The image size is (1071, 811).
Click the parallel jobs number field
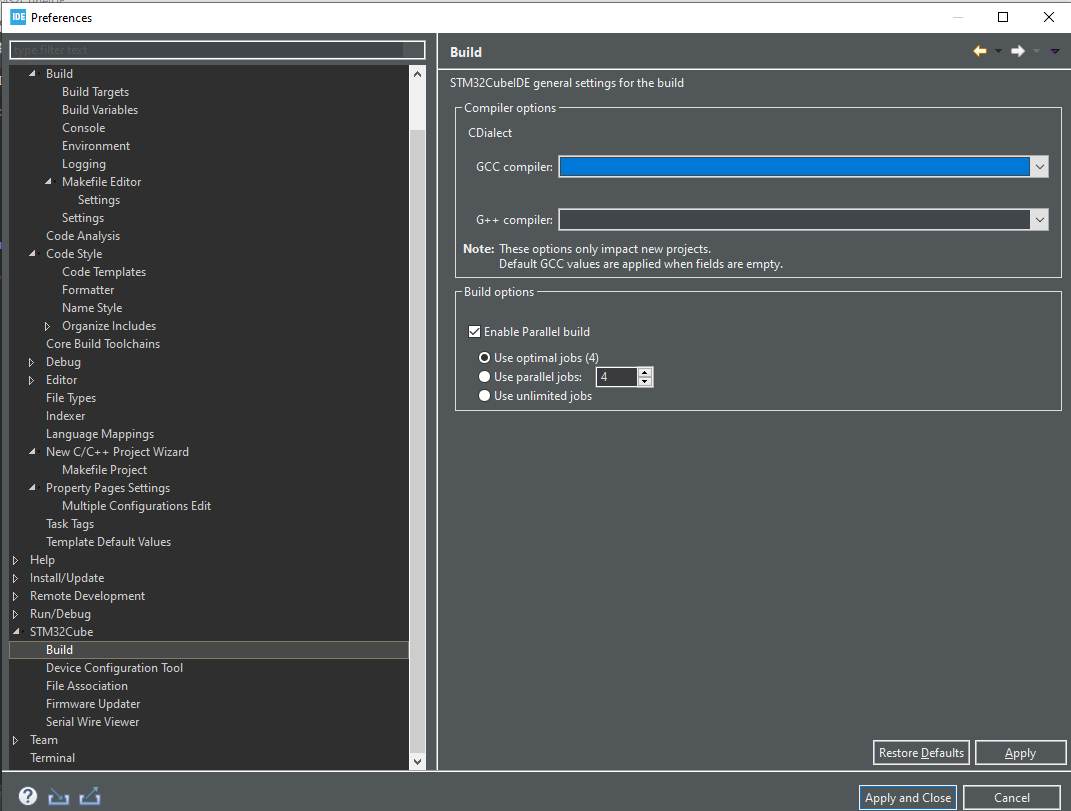617,377
